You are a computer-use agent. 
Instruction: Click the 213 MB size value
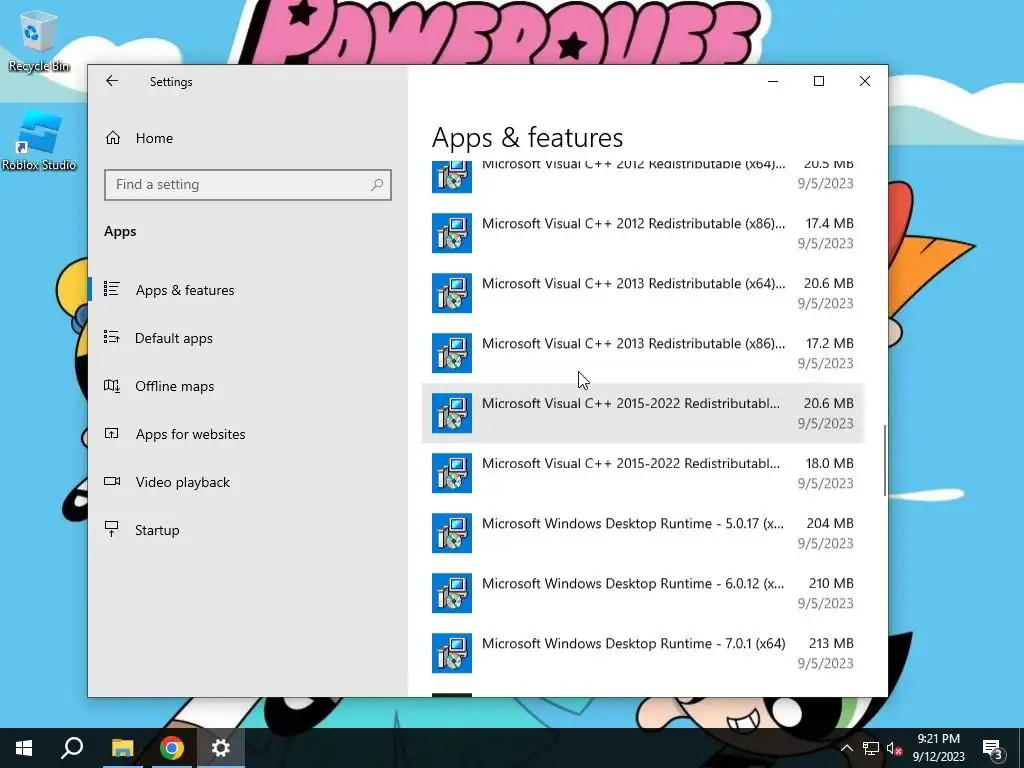click(831, 644)
